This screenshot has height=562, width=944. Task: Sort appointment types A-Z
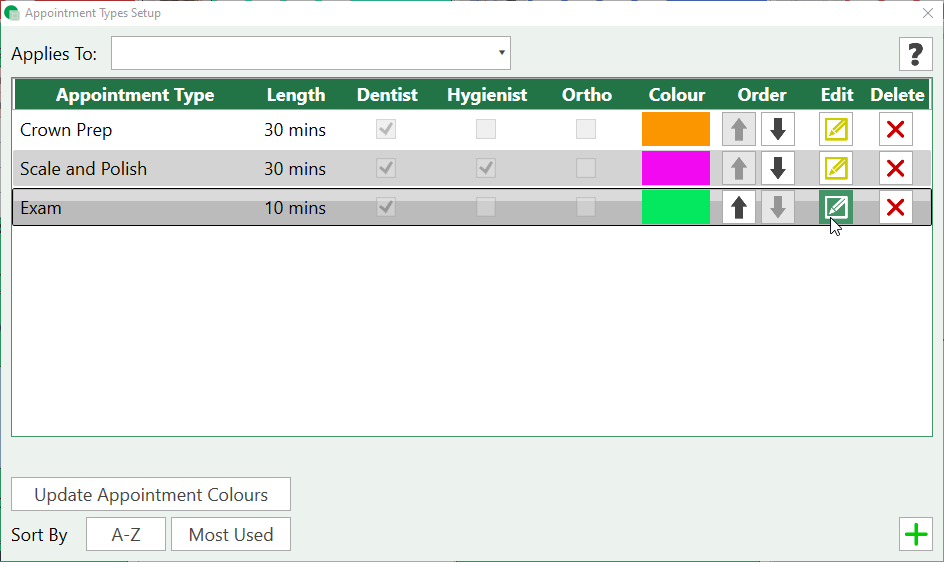coord(126,535)
